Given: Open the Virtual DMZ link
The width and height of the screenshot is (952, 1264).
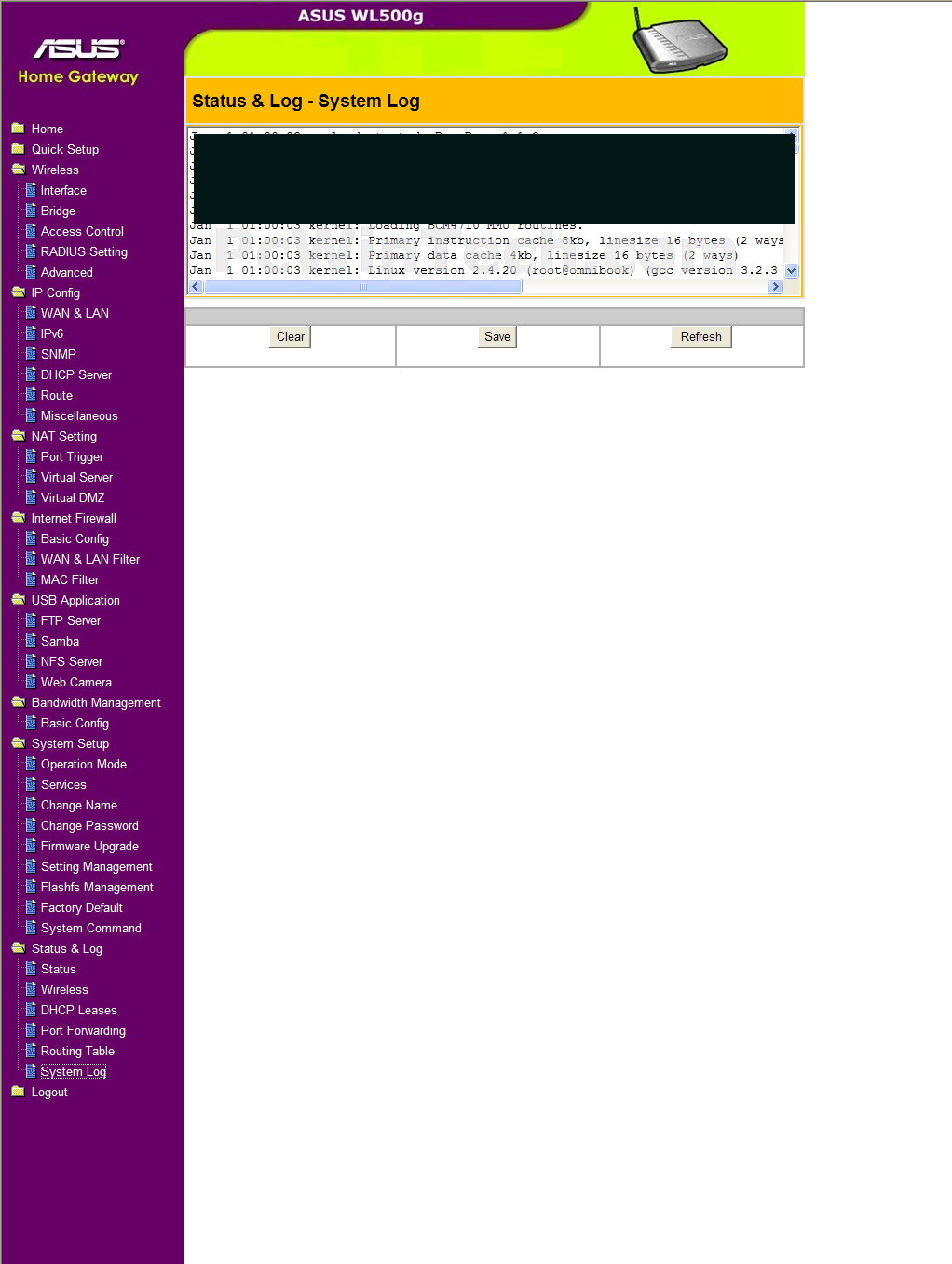Looking at the screenshot, I should point(73,497).
